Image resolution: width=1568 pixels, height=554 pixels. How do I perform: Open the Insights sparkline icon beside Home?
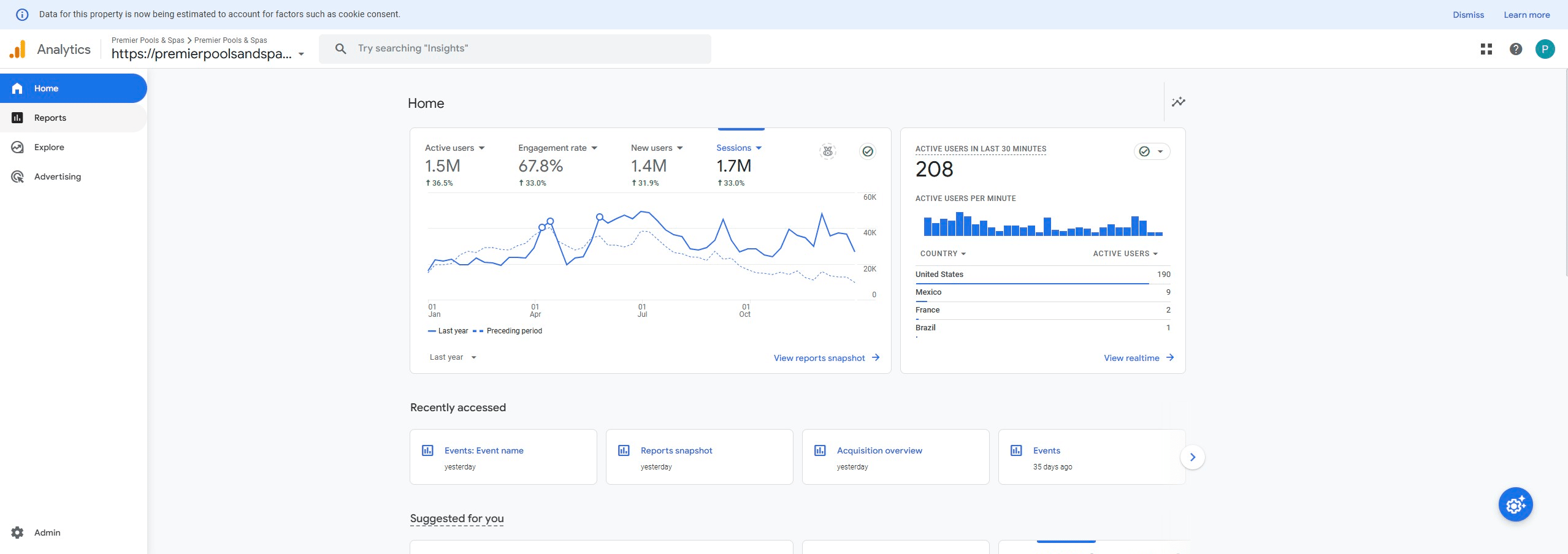pyautogui.click(x=1178, y=102)
